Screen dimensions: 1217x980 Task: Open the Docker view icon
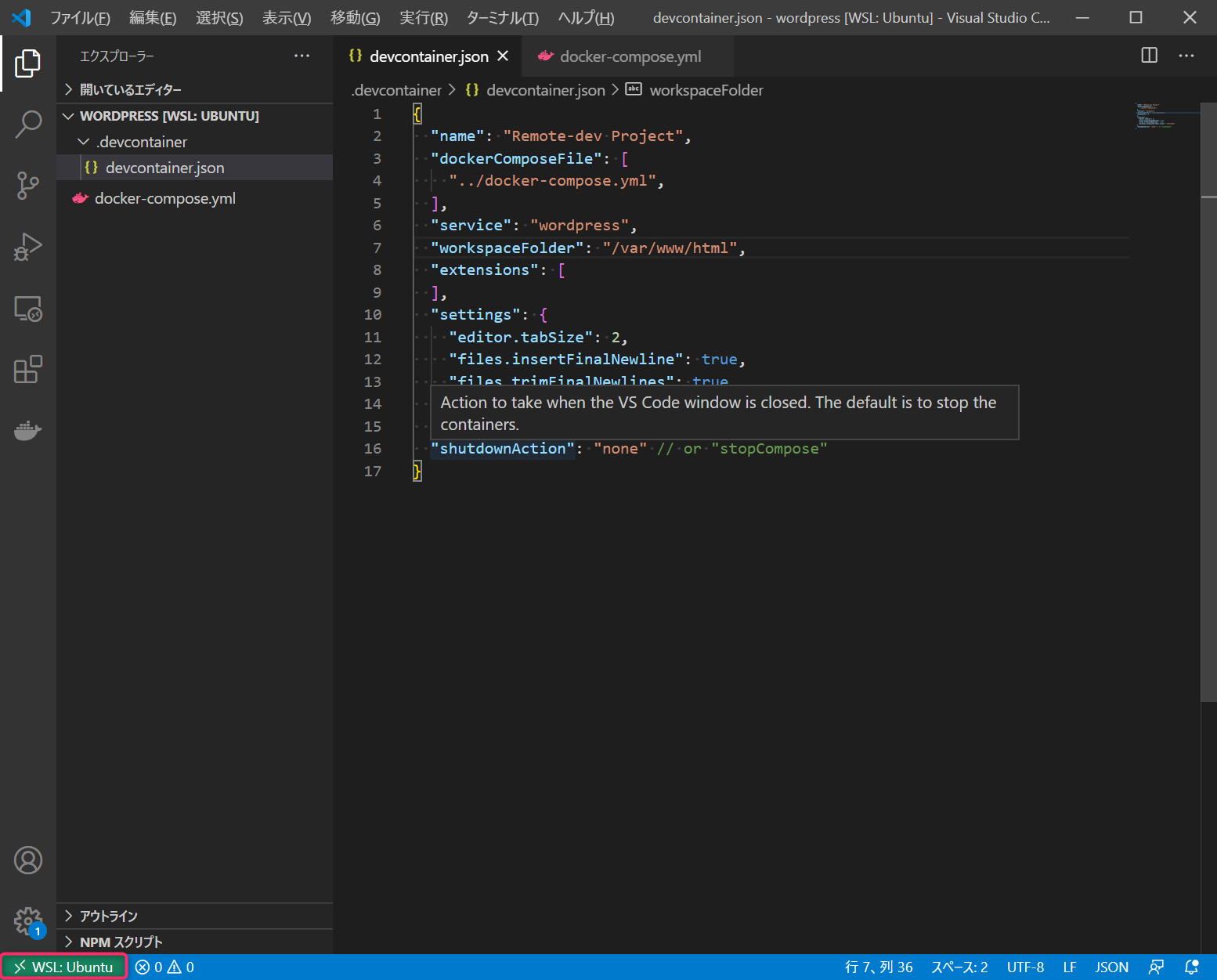coord(27,431)
